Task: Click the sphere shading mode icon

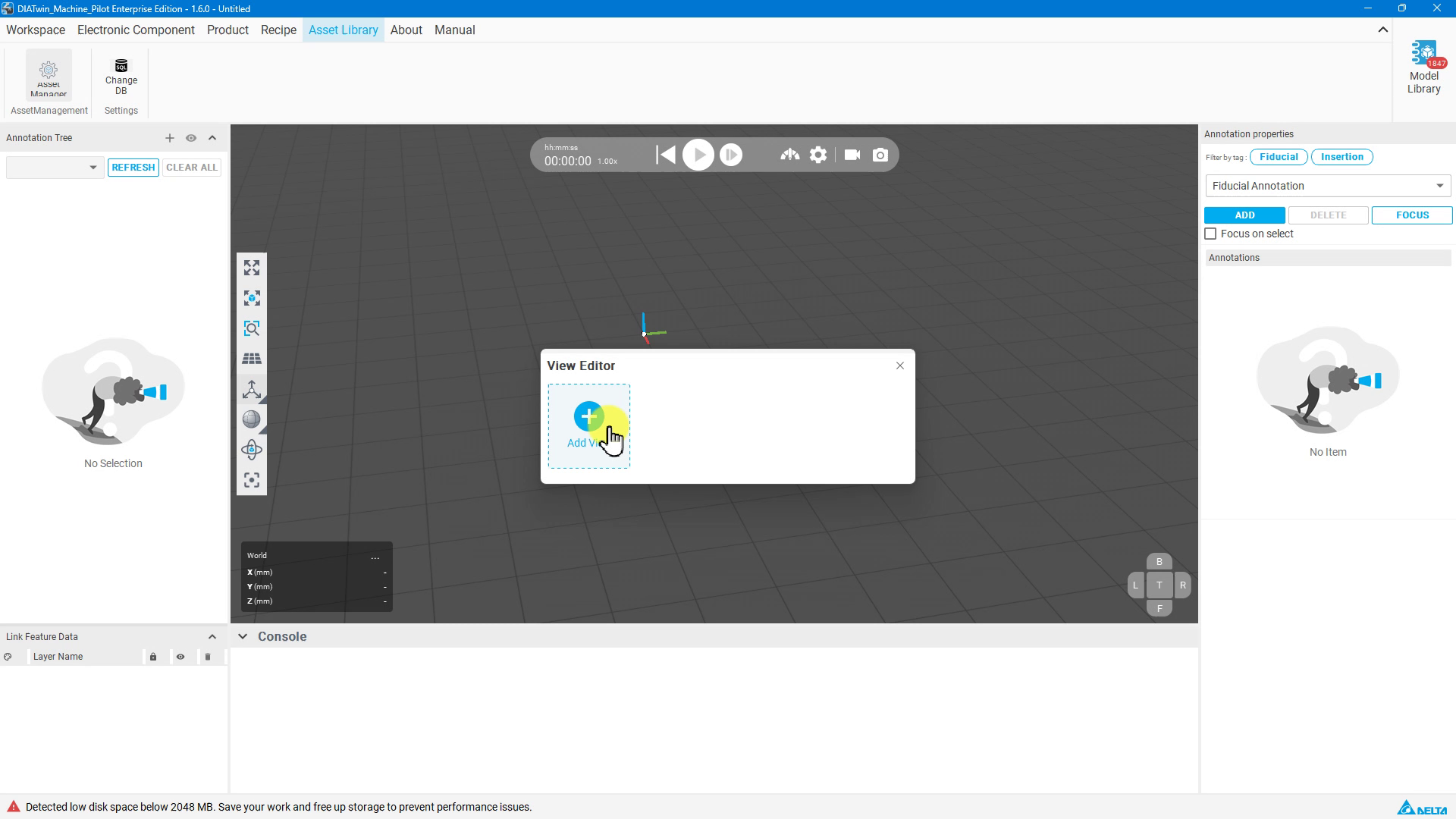Action: [x=252, y=419]
